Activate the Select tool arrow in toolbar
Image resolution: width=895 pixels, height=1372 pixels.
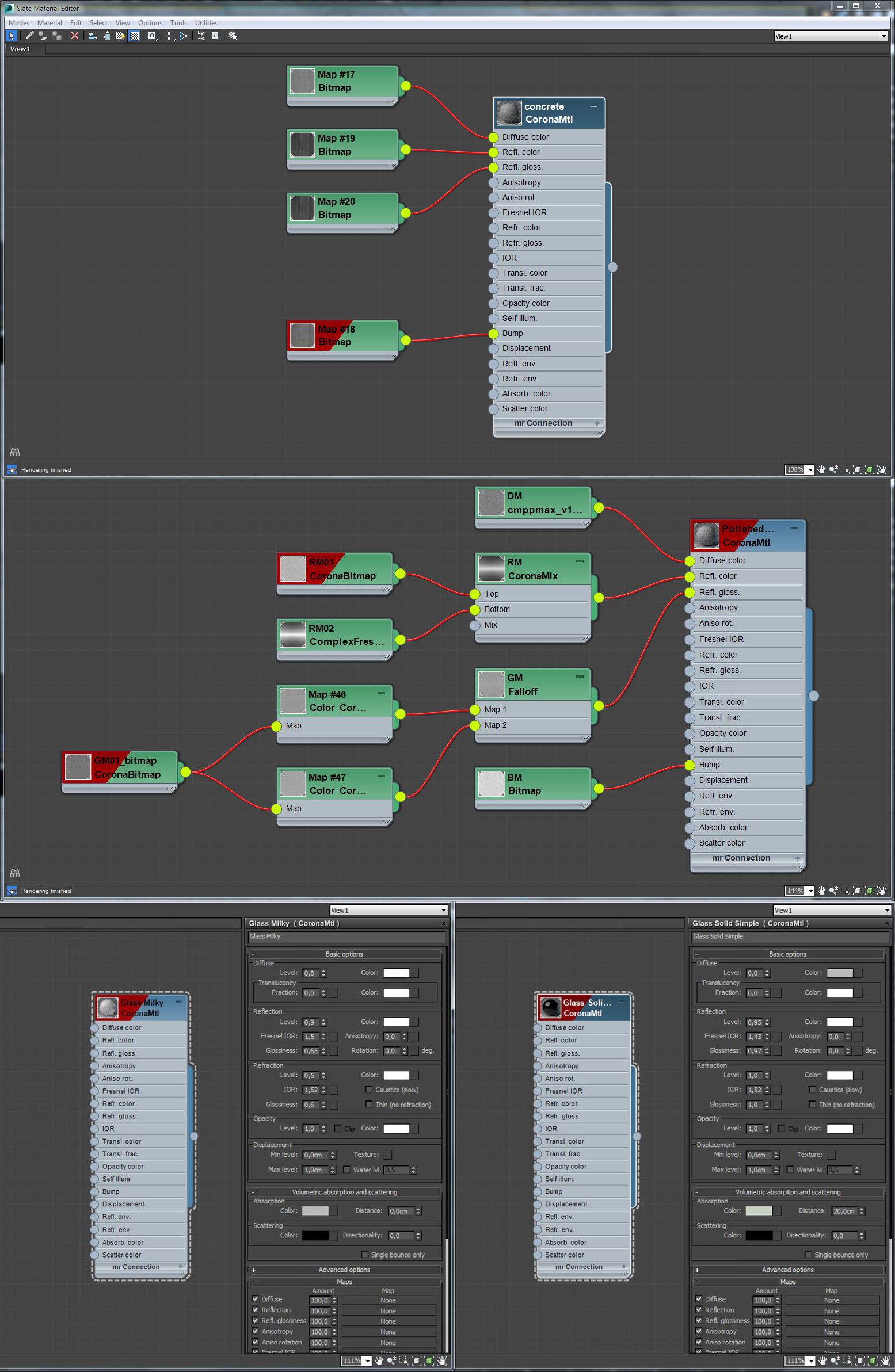pos(12,36)
